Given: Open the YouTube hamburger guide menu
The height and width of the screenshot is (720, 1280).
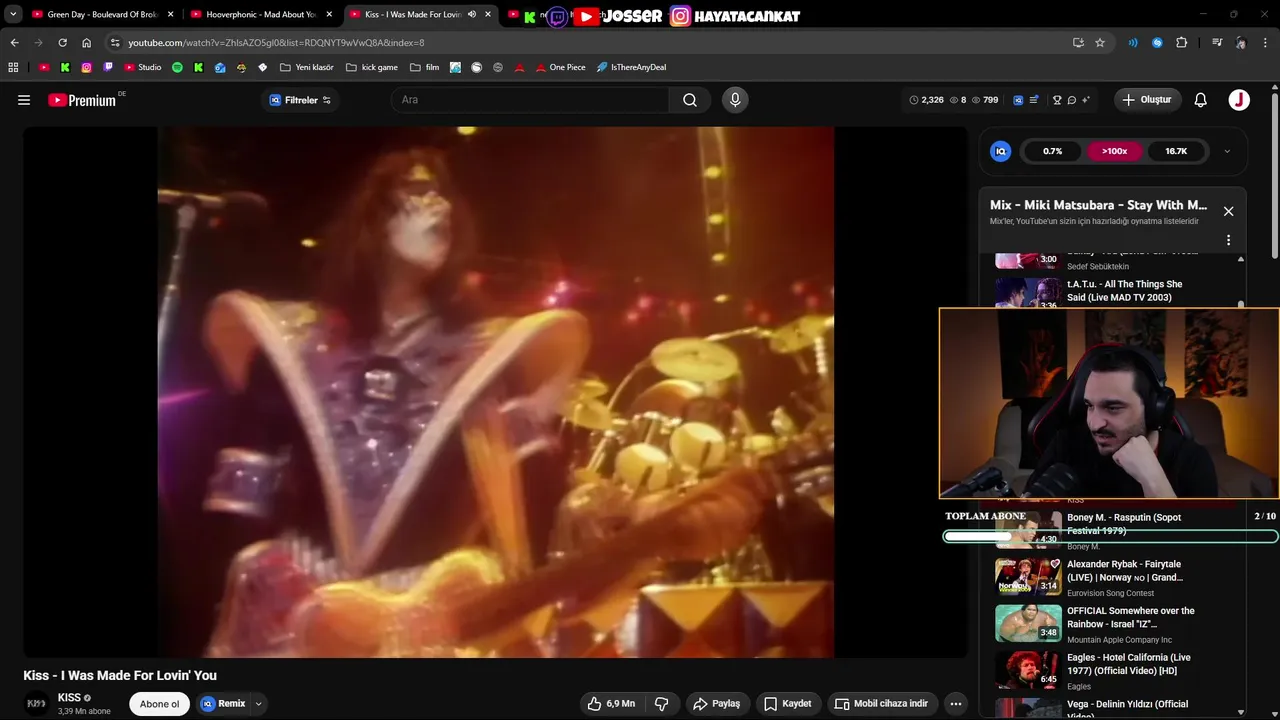Looking at the screenshot, I should tap(24, 100).
